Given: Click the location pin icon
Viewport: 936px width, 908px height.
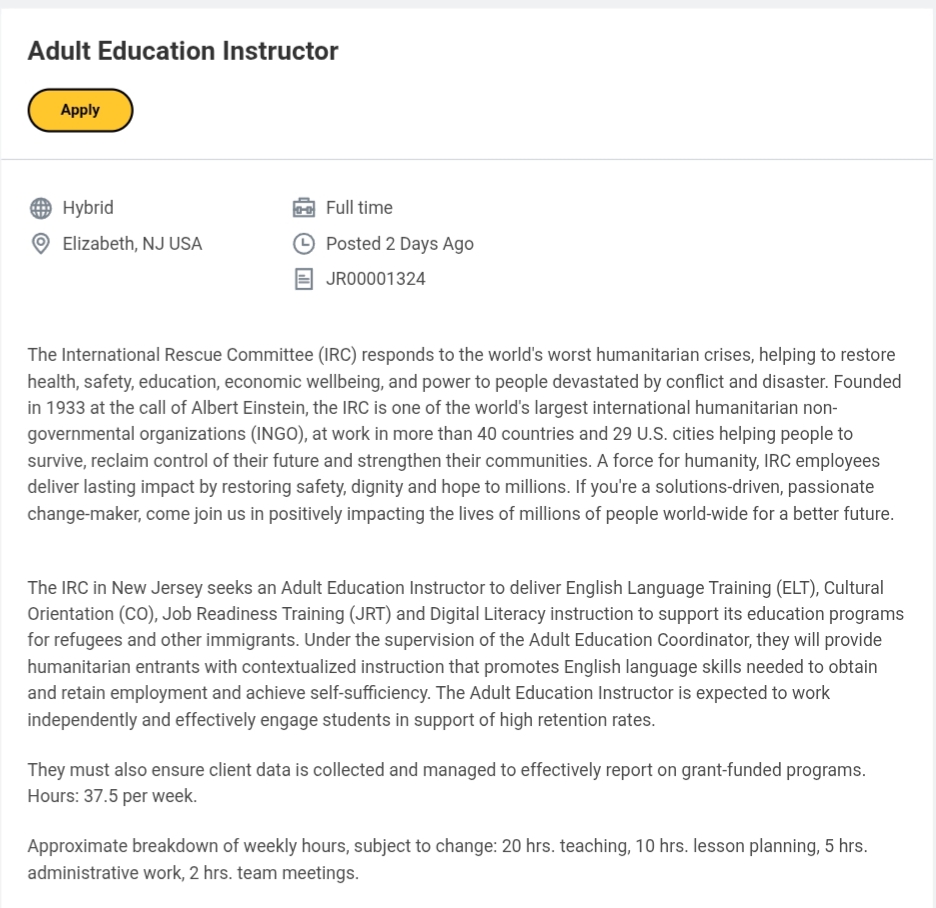Looking at the screenshot, I should (41, 244).
